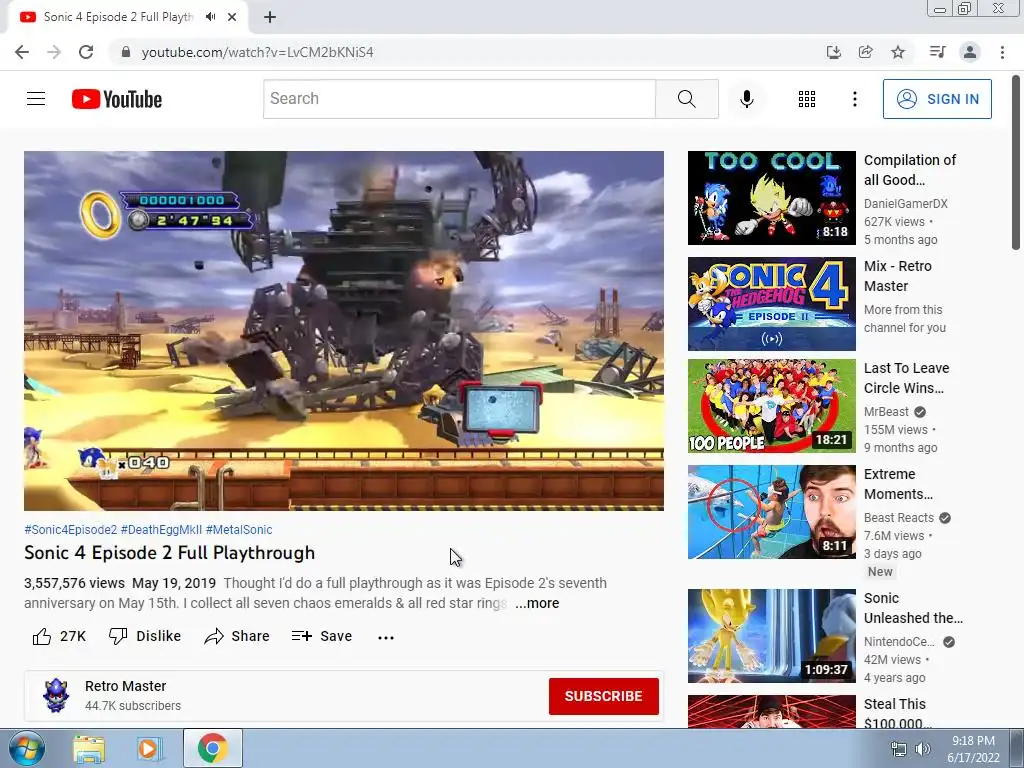
Task: Open Chrome three-dot menu
Action: 1002,52
